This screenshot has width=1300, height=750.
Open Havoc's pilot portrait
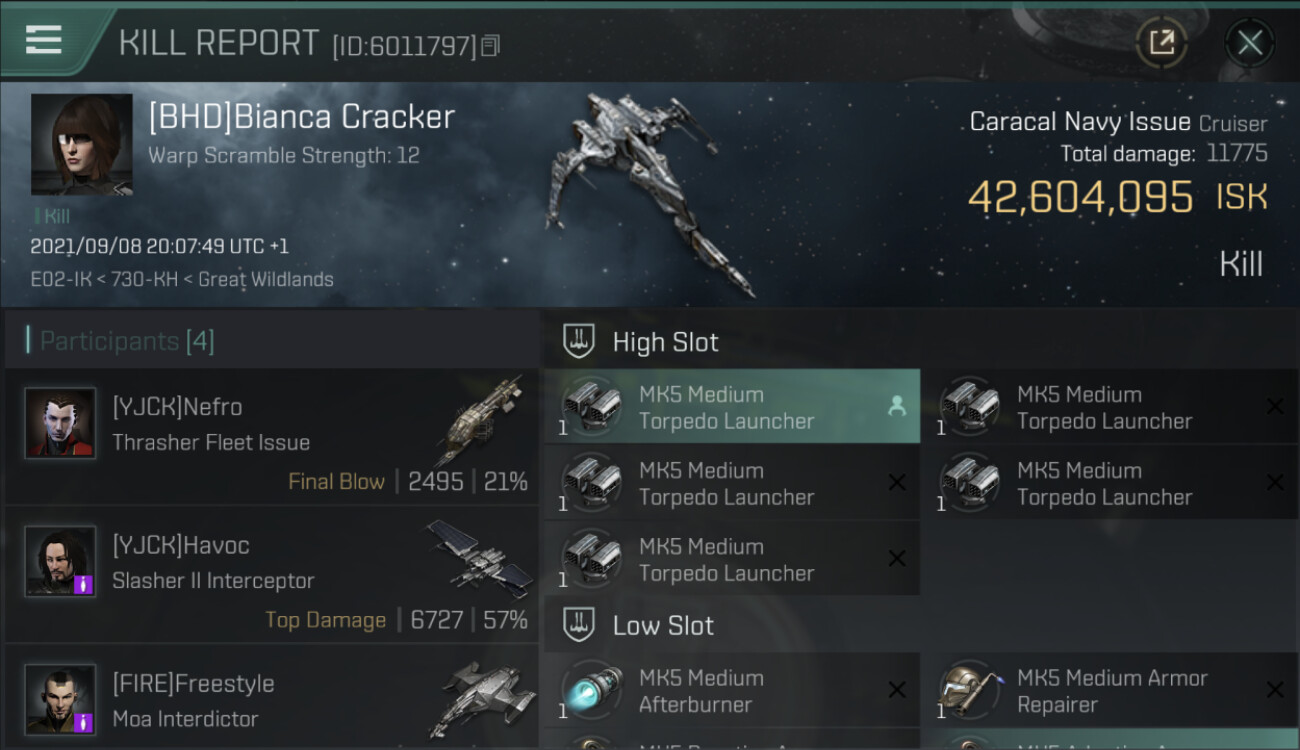pyautogui.click(x=60, y=561)
